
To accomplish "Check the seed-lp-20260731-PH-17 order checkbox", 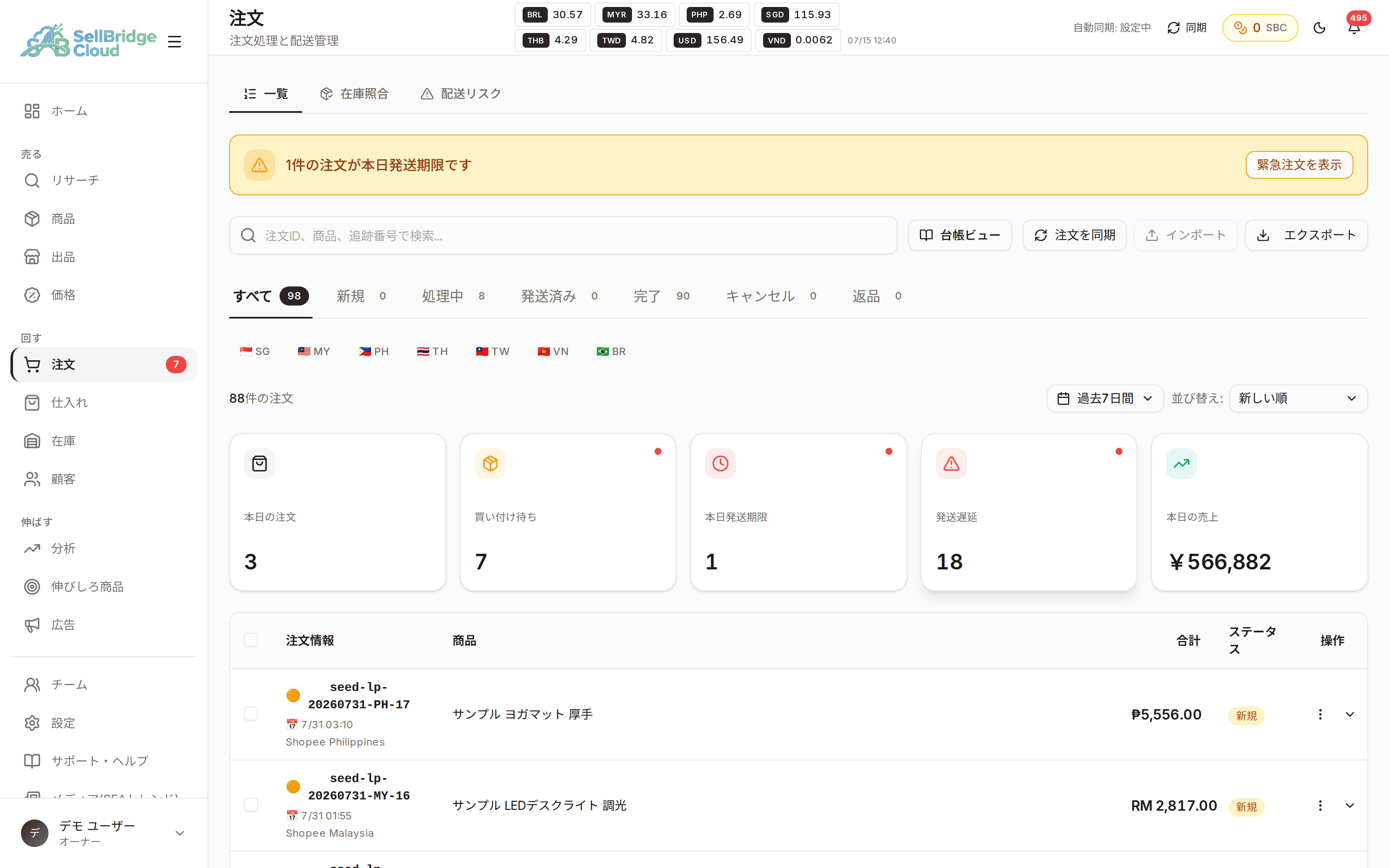I will tap(251, 713).
